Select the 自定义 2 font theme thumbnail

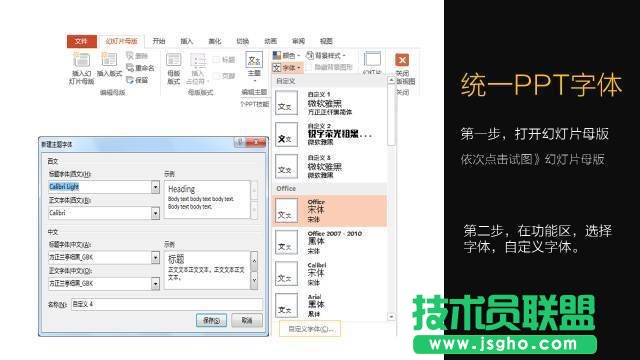286,134
